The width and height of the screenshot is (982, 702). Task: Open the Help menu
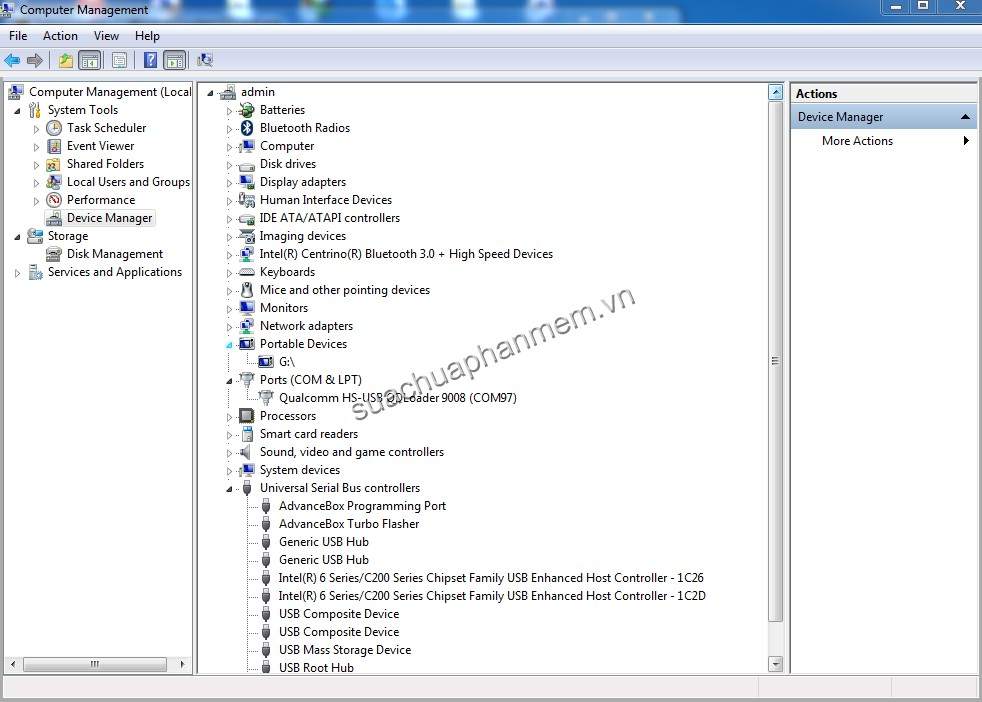(147, 36)
